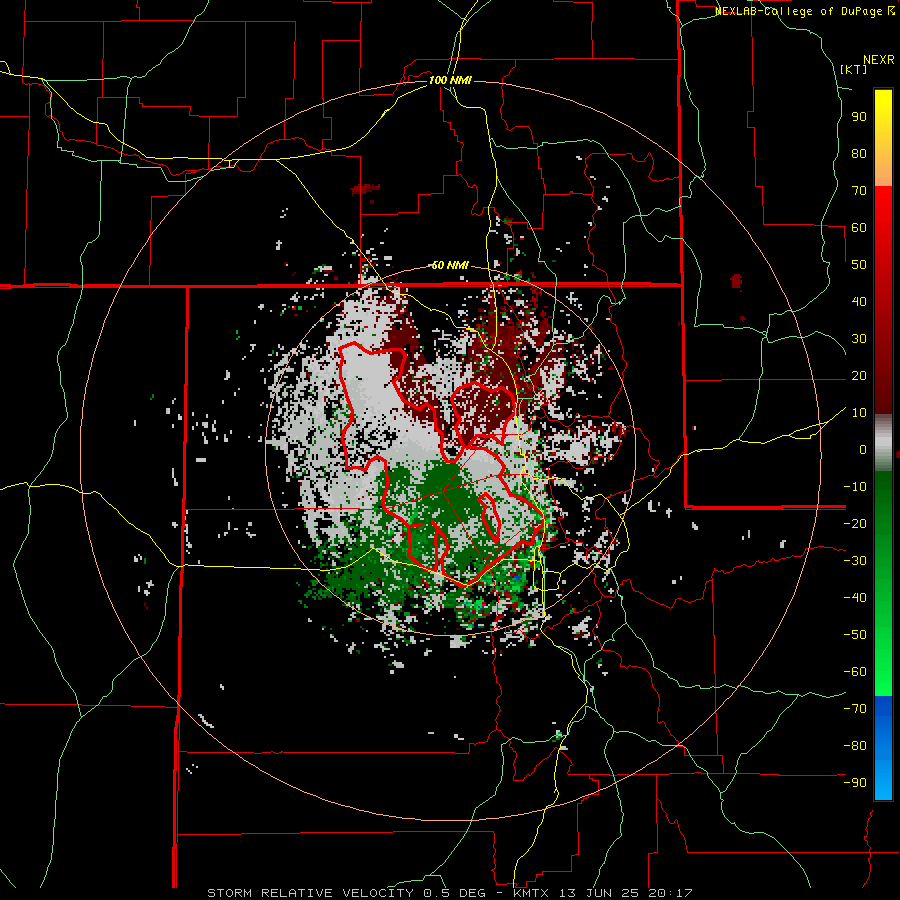Select the 0 value on the velocity scale
The height and width of the screenshot is (900, 900).
[x=863, y=450]
